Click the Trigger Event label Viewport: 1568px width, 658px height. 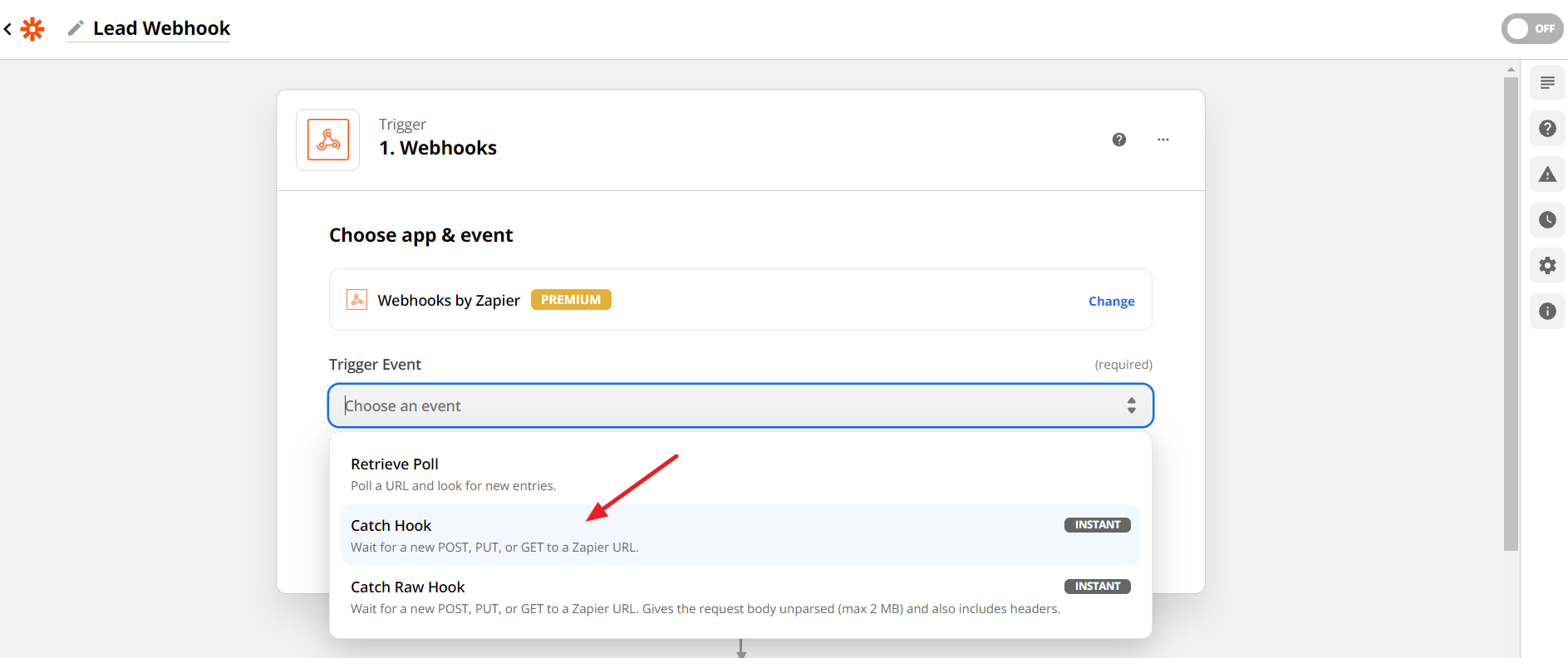tap(375, 364)
